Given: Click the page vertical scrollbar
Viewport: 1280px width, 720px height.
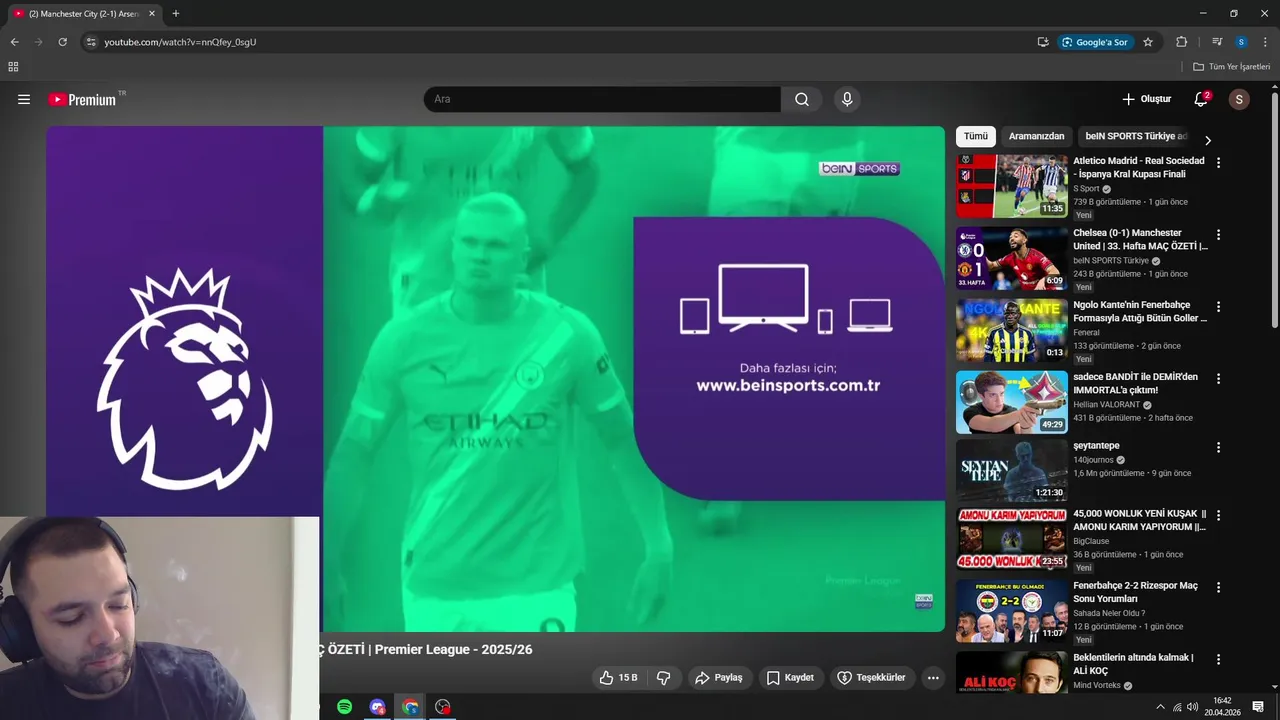Looking at the screenshot, I should 1275,210.
